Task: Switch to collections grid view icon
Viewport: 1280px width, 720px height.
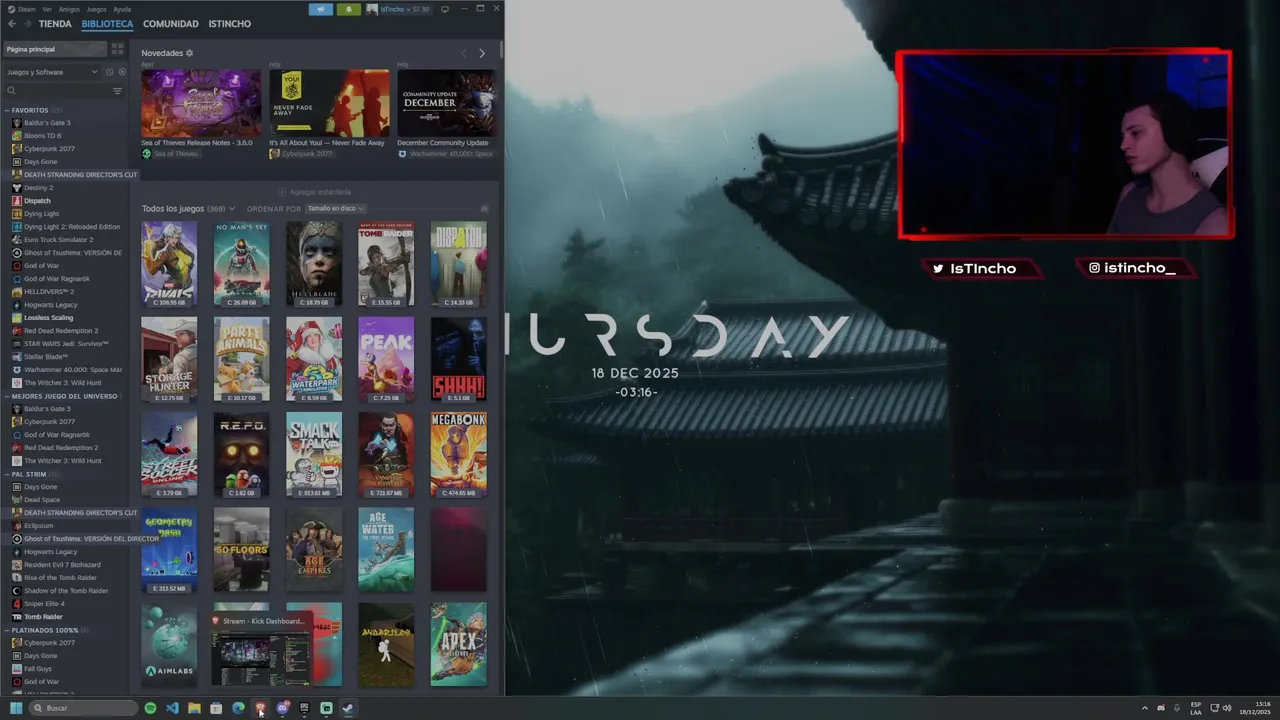Action: (117, 49)
